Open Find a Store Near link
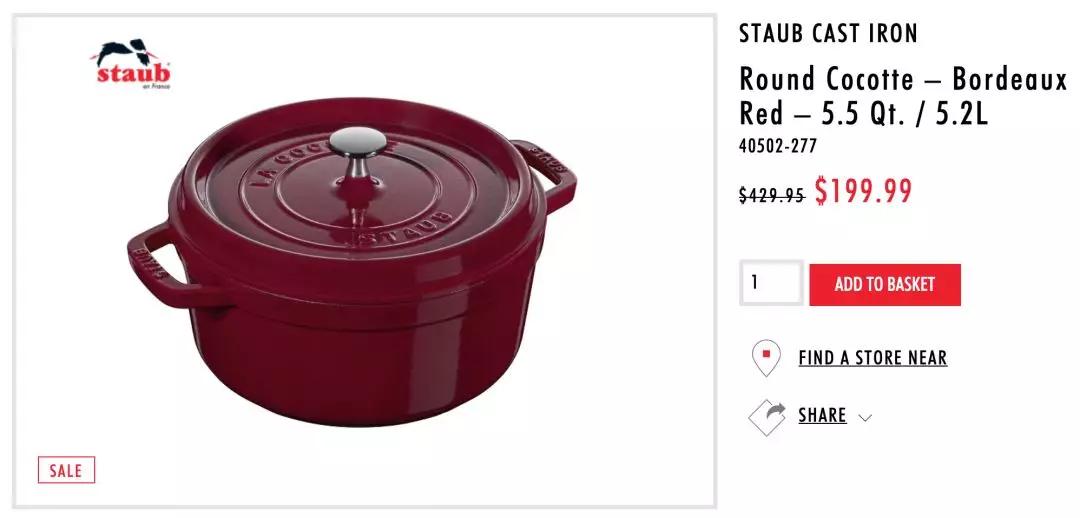The height and width of the screenshot is (518, 1080). tap(873, 358)
